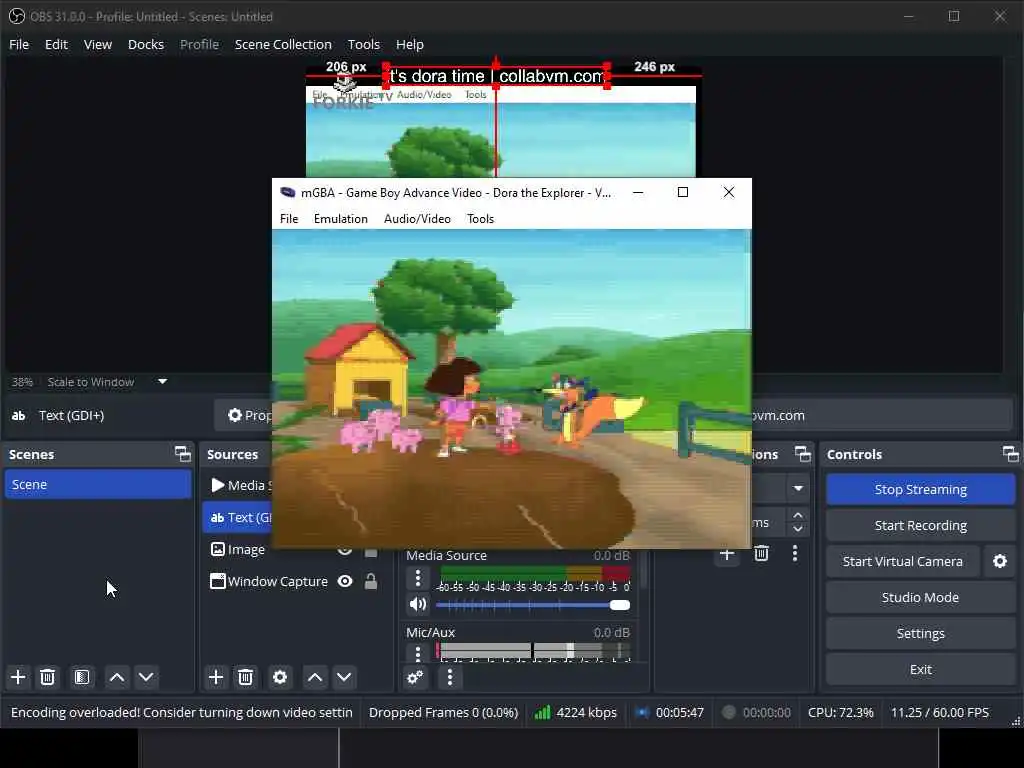Open advanced audio properties gears icon
Image resolution: width=1024 pixels, height=768 pixels.
tap(415, 677)
